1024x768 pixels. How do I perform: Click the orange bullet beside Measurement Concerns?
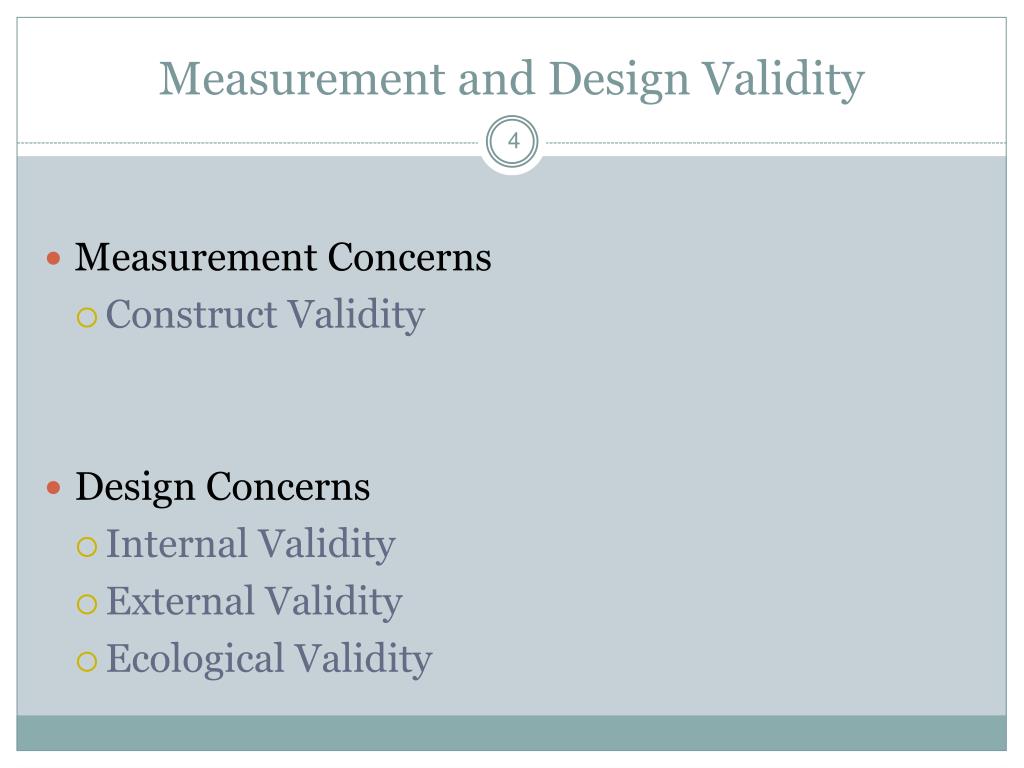[54, 259]
